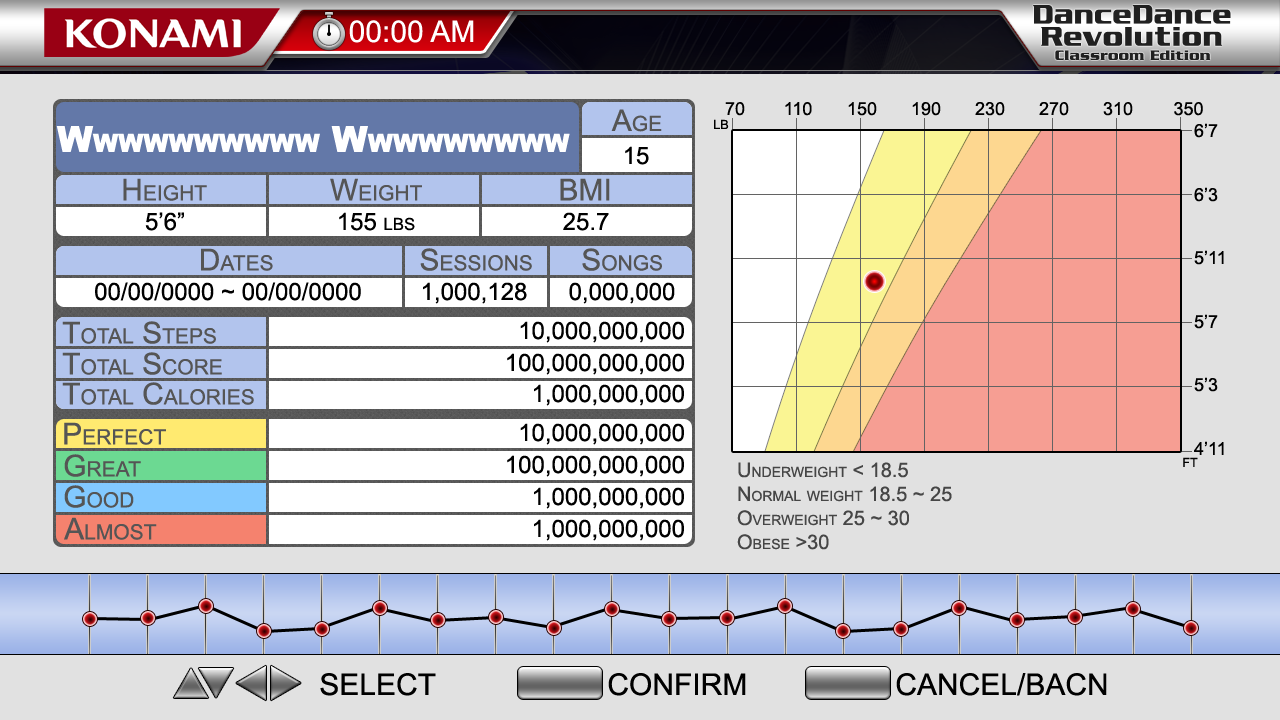
Task: Click the Sessions column header
Action: [x=476, y=261]
